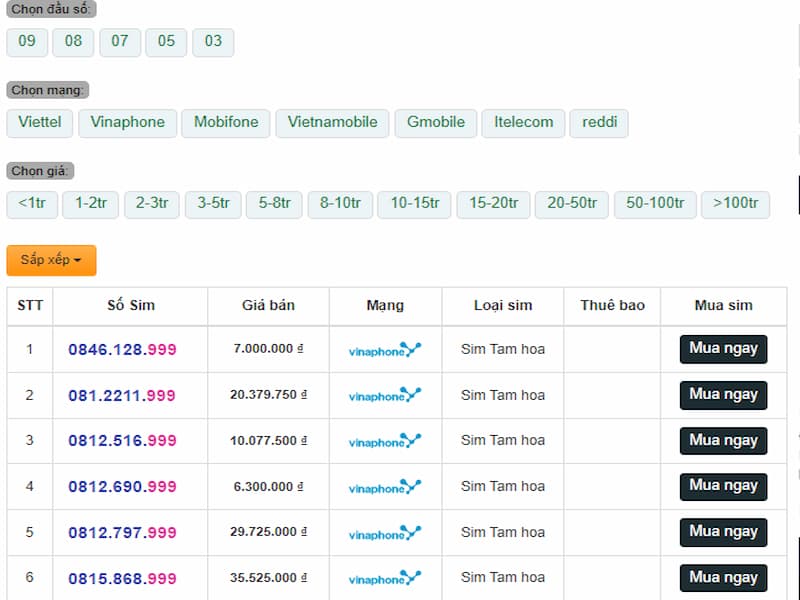Filter by Itelecom network
The image size is (800, 600).
pos(523,122)
